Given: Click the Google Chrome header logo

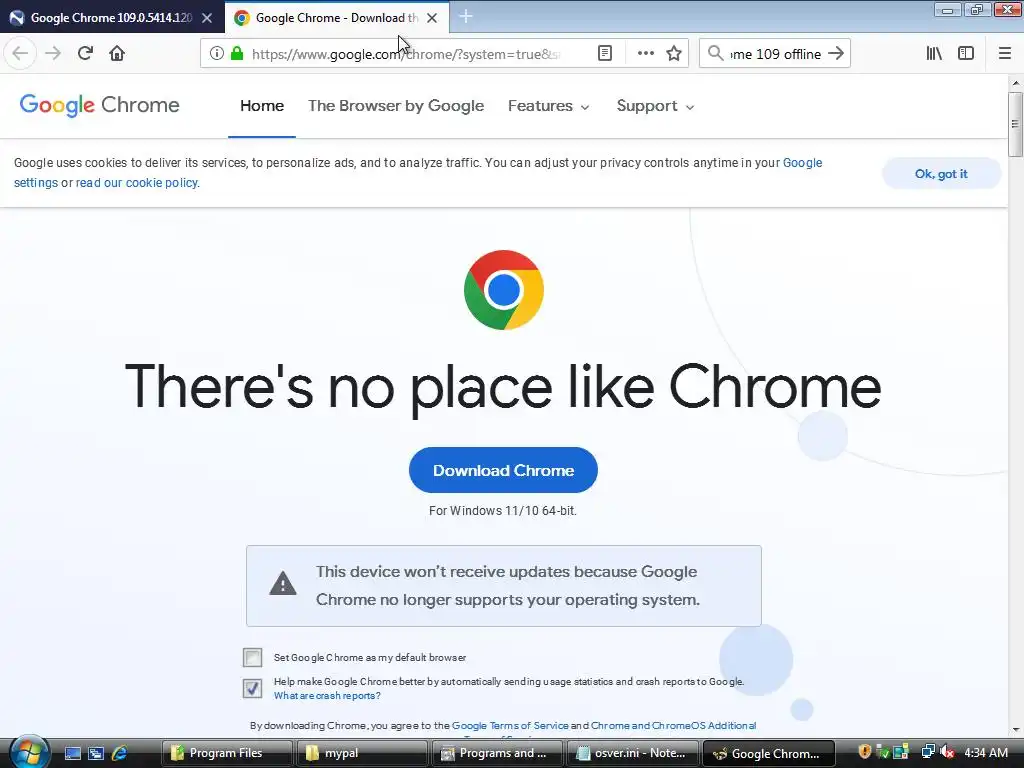Looking at the screenshot, I should 99,105.
